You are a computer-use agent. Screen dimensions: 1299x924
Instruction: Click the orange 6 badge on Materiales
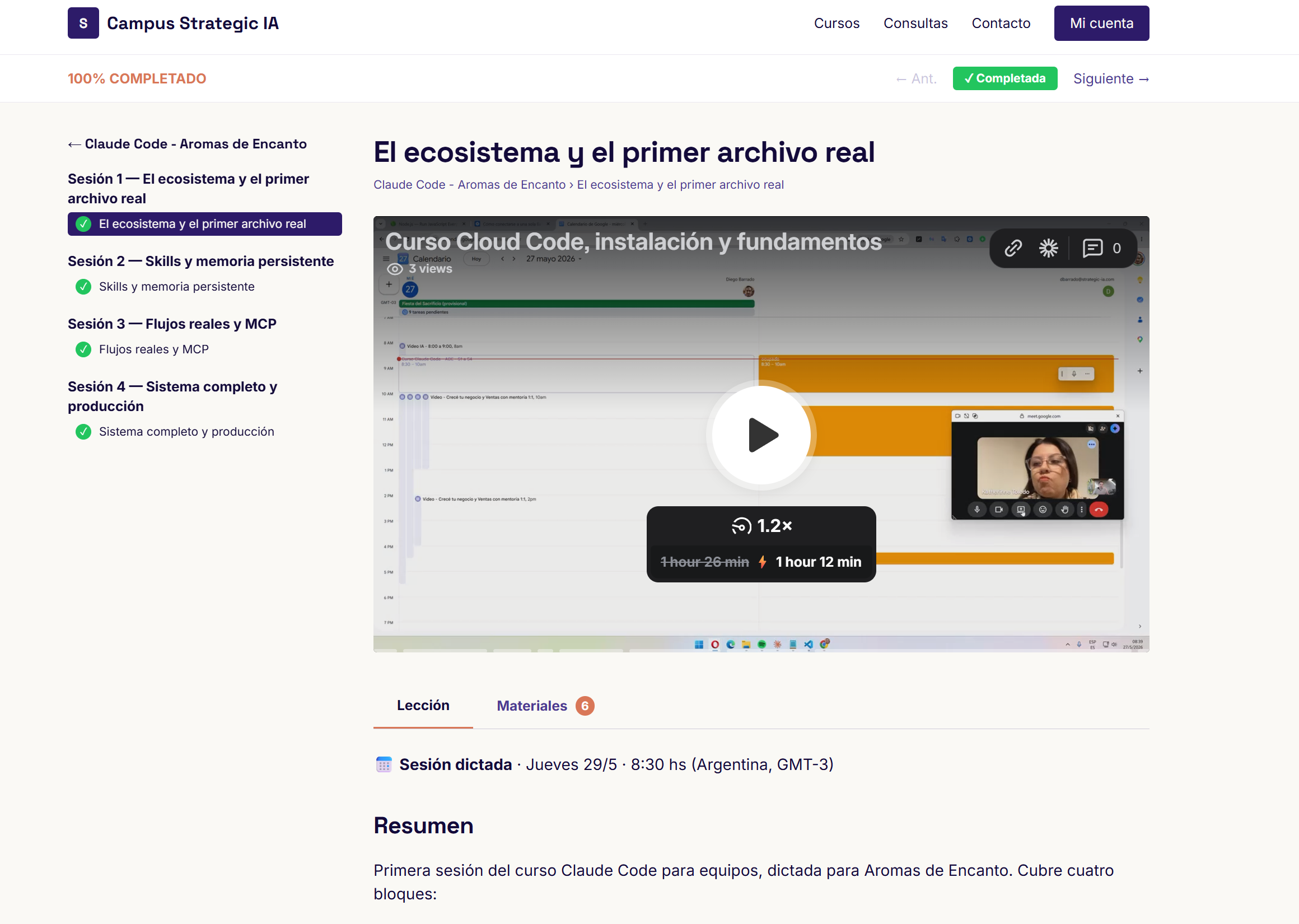(585, 706)
